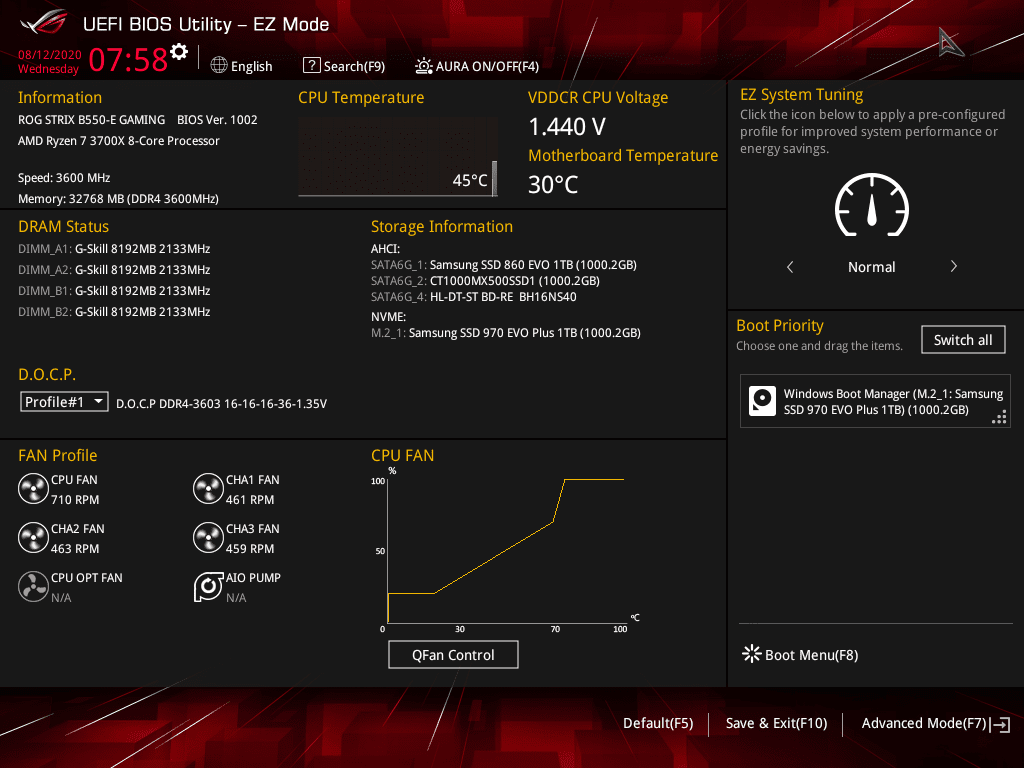Select next EZ tuning profile arrow
1024x768 pixels.
[953, 266]
